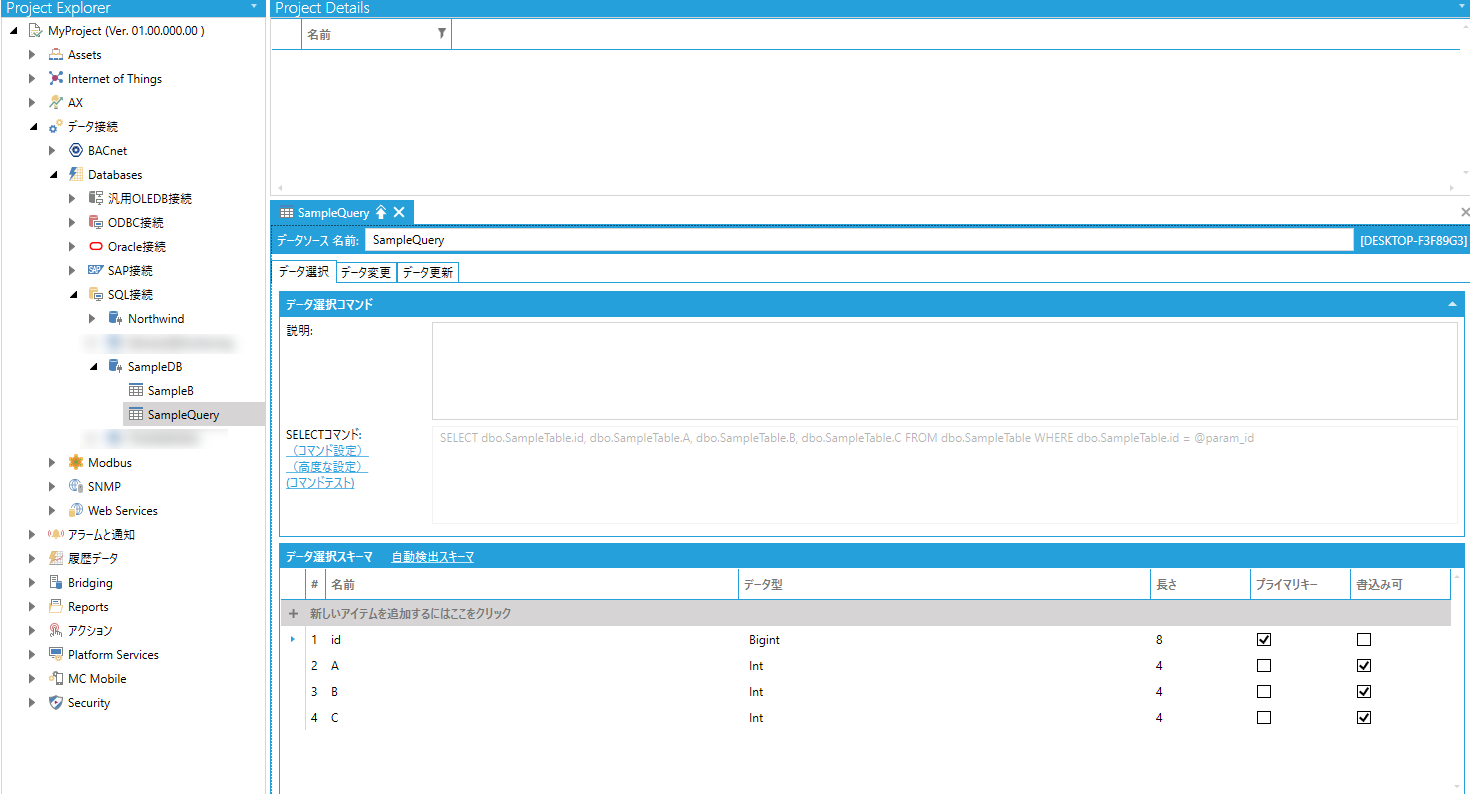Screen dimensions: 1470x794
Task: Open the （コマンド設定） link
Action: click(327, 451)
